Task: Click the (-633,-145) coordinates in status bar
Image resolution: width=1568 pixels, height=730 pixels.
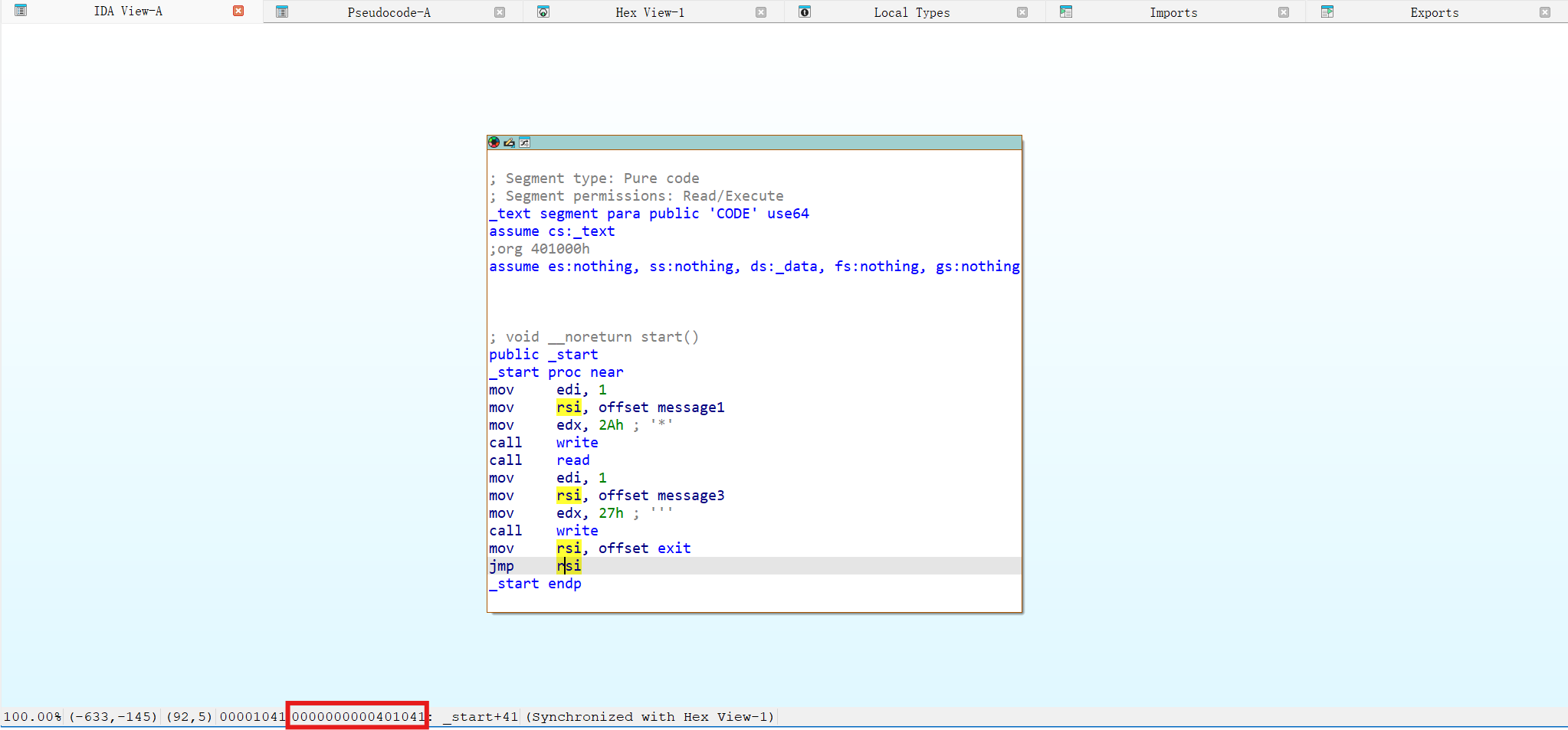Action: [113, 717]
